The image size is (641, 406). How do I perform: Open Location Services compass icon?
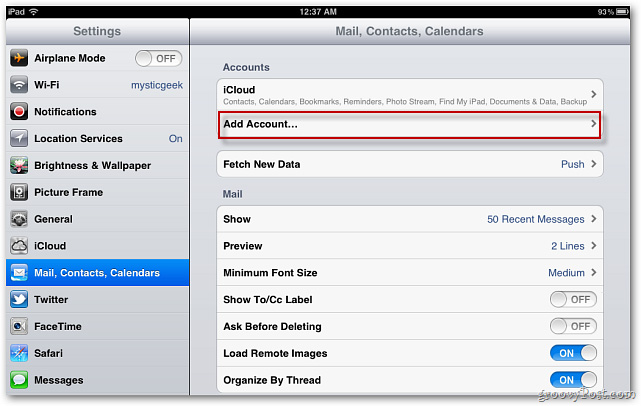[x=19, y=138]
